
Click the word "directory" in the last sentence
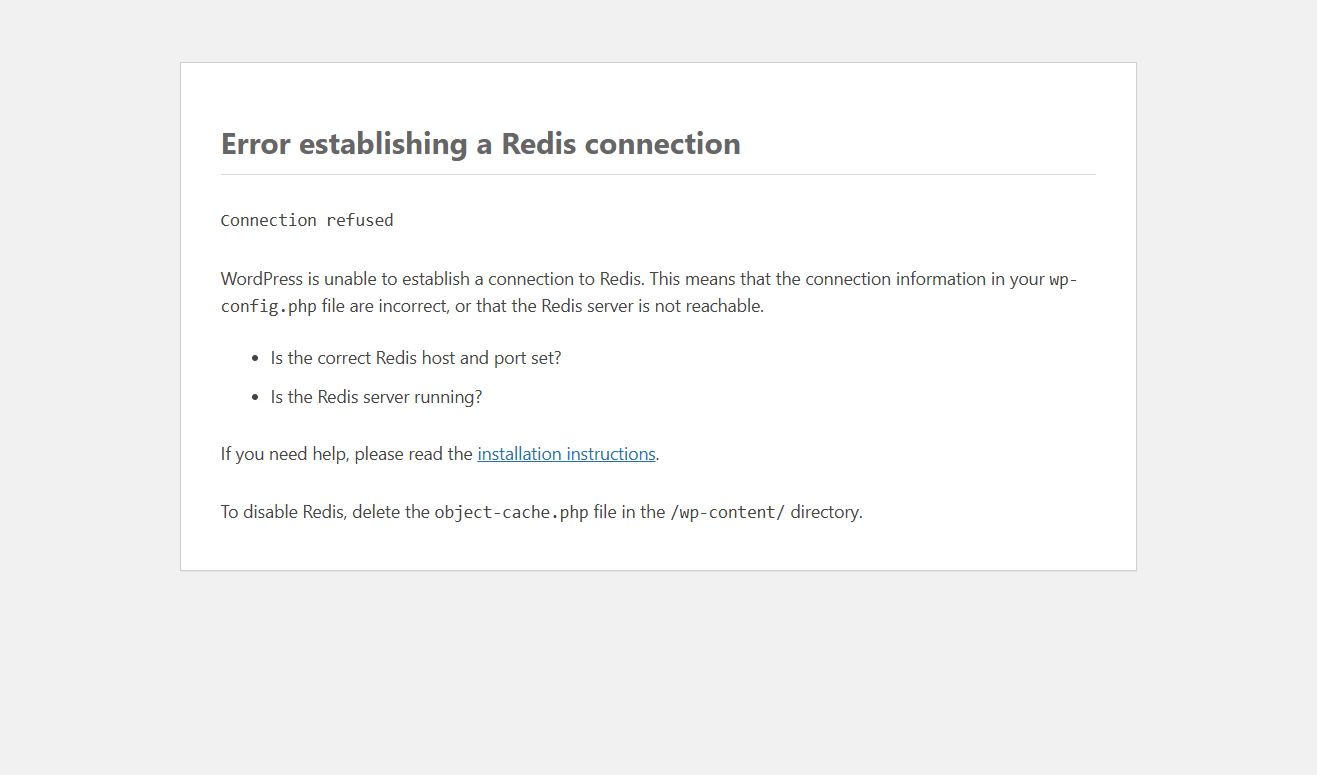(x=824, y=512)
